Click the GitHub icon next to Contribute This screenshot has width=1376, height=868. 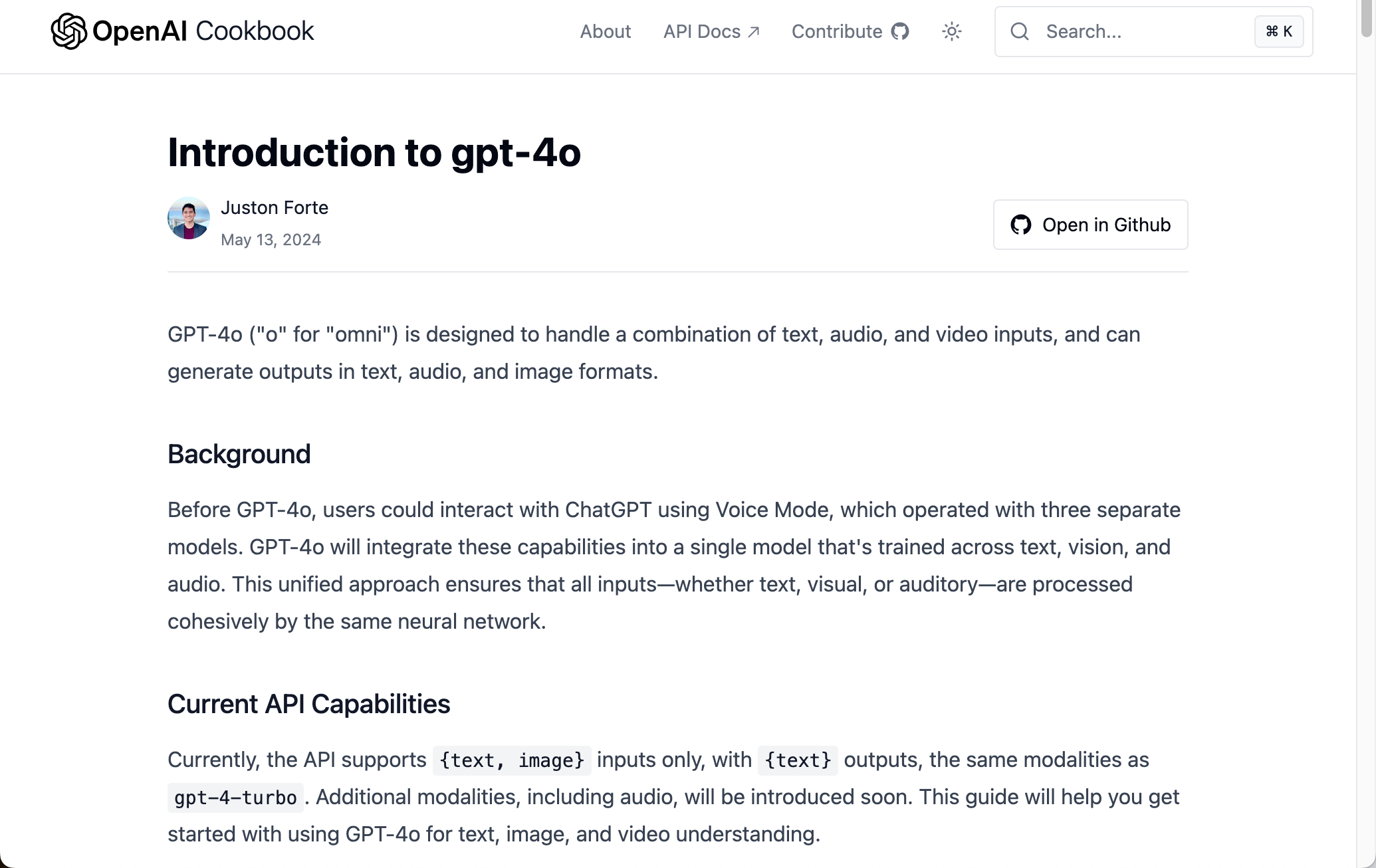tap(900, 31)
